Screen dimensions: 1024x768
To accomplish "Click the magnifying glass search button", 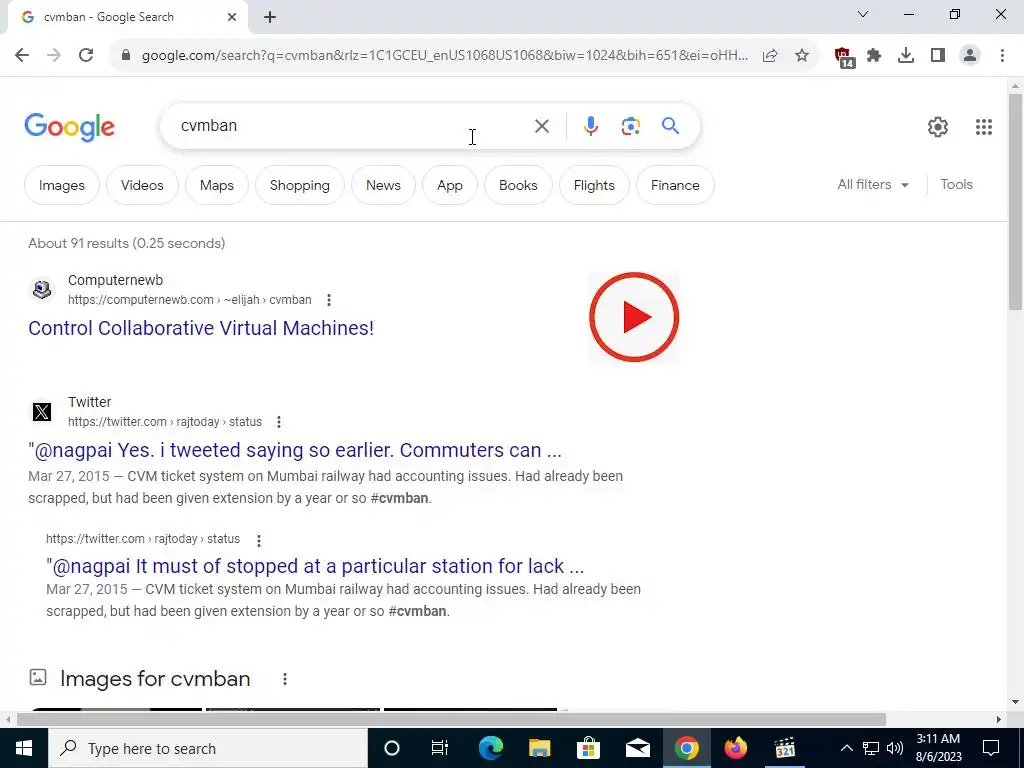I will point(670,126).
